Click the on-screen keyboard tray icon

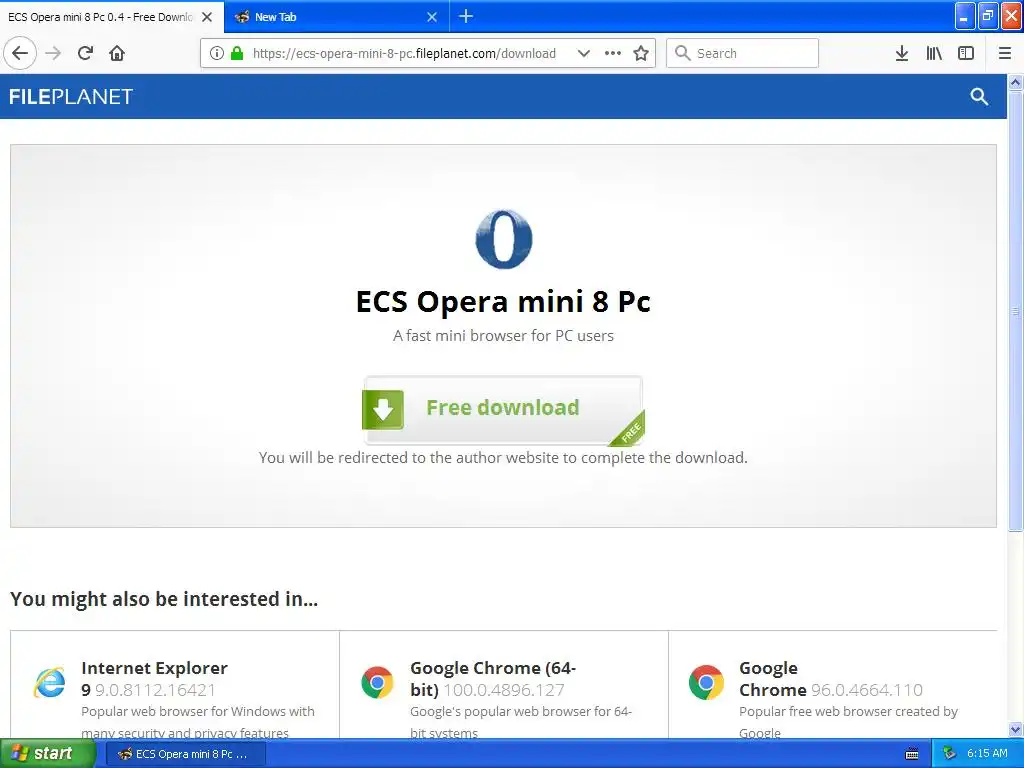912,754
